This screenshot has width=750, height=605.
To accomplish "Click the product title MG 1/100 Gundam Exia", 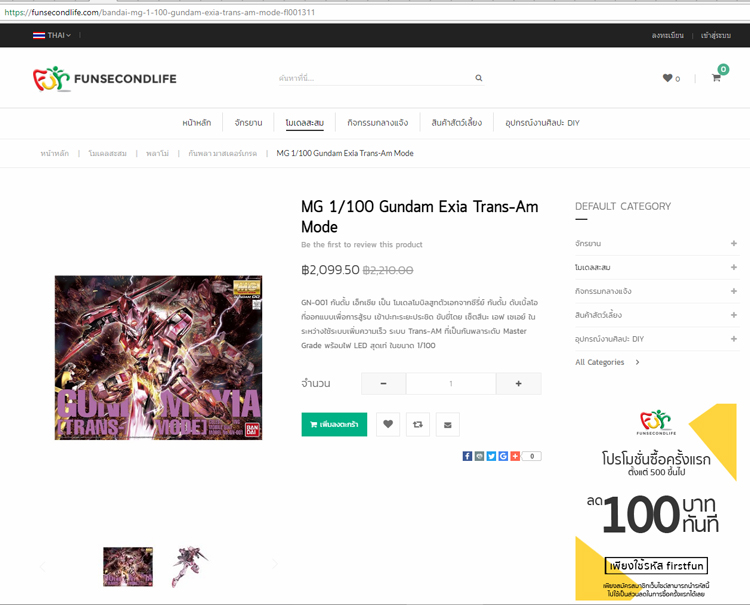I will point(419,217).
